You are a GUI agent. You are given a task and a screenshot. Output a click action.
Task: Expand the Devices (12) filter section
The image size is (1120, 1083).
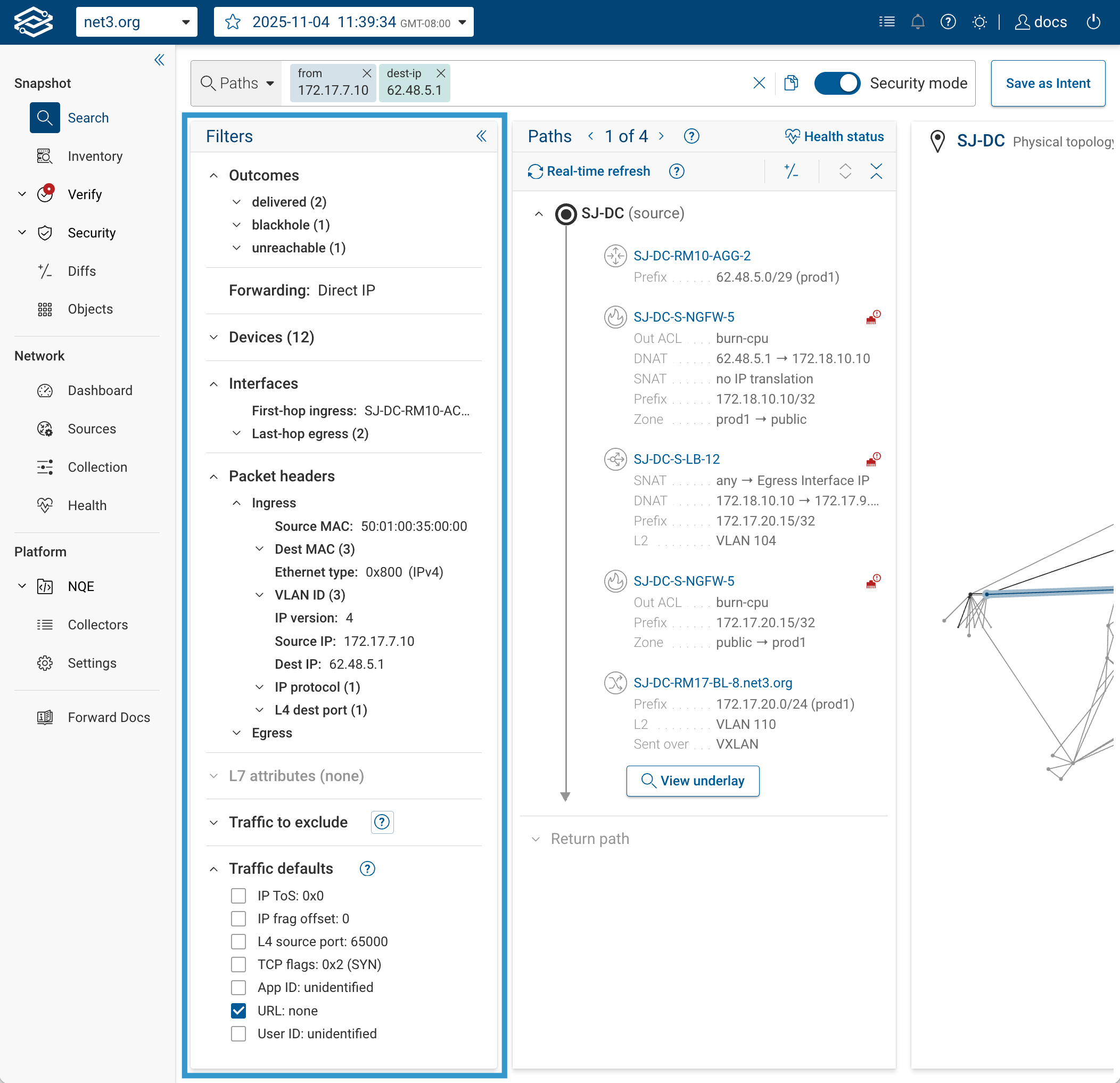tap(271, 337)
